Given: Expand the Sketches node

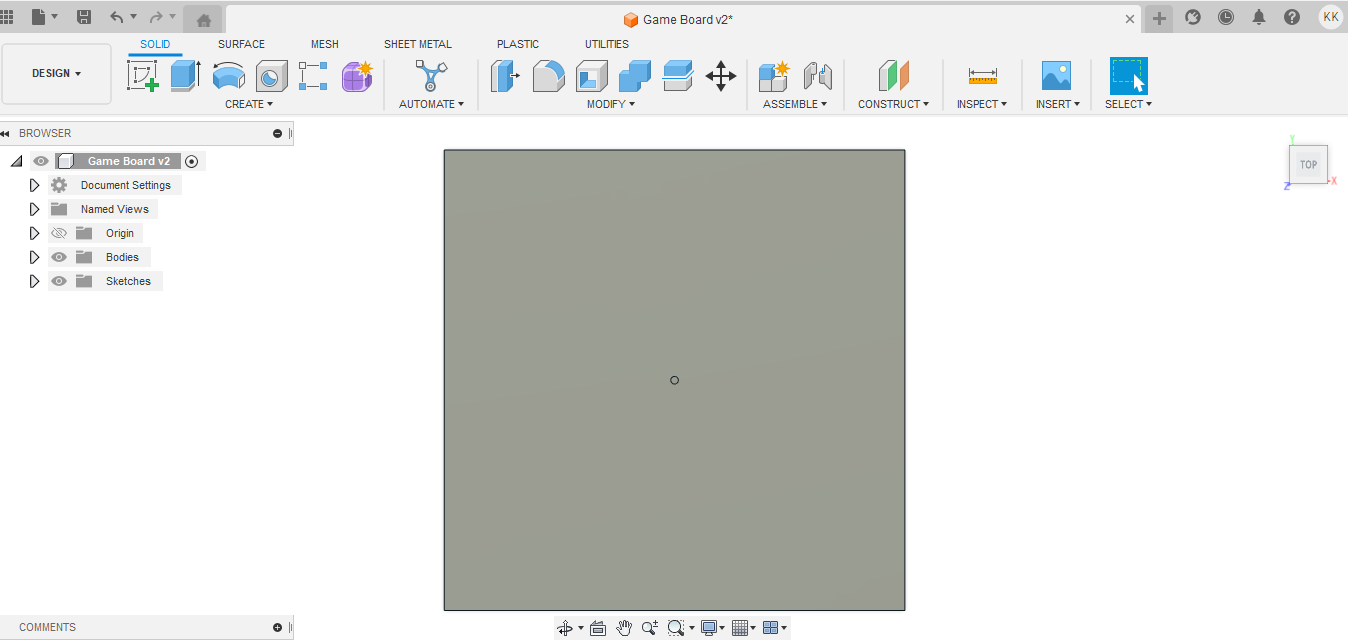Looking at the screenshot, I should [x=34, y=281].
